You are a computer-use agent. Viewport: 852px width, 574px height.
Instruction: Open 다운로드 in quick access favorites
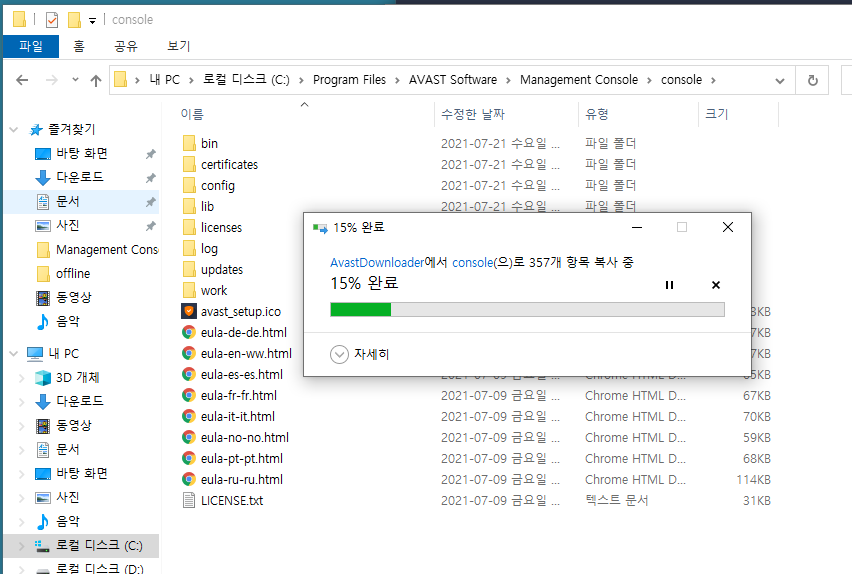(x=80, y=177)
